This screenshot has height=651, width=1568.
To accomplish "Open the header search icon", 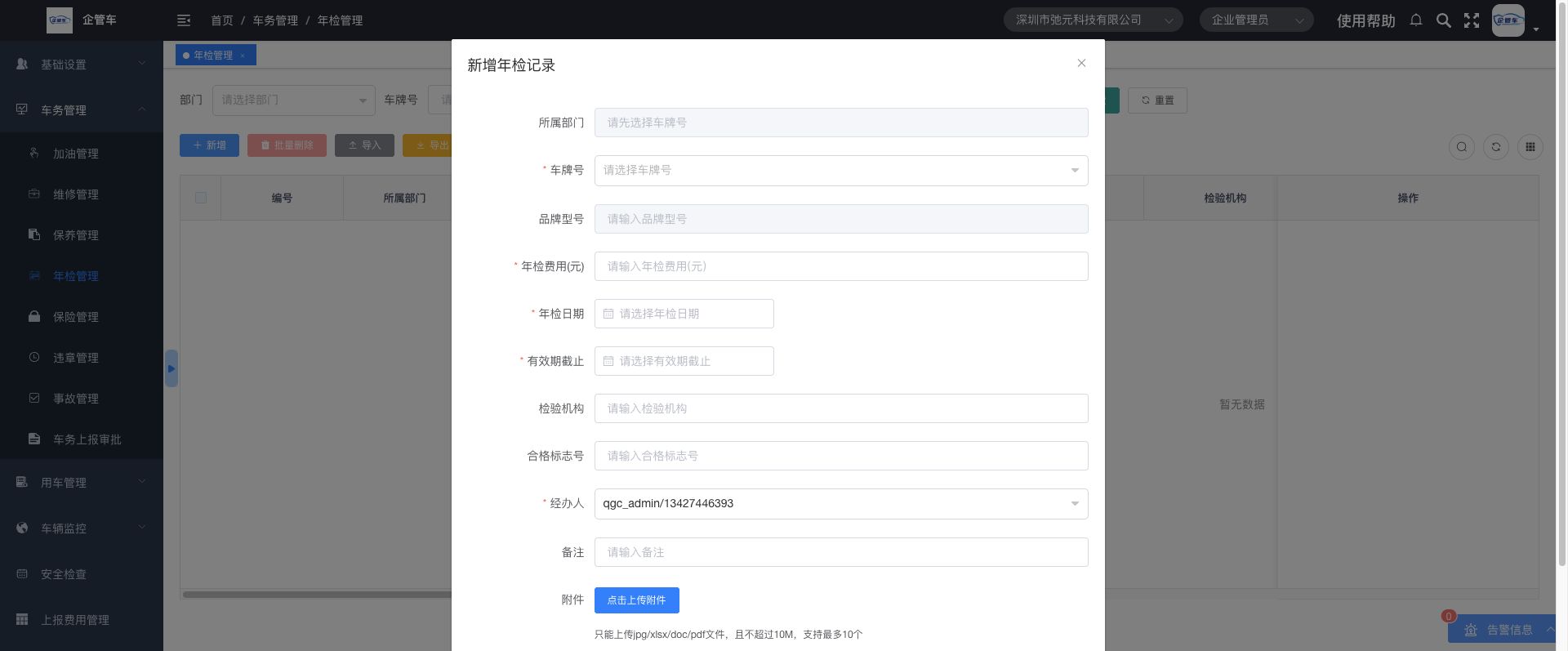I will tap(1444, 20).
